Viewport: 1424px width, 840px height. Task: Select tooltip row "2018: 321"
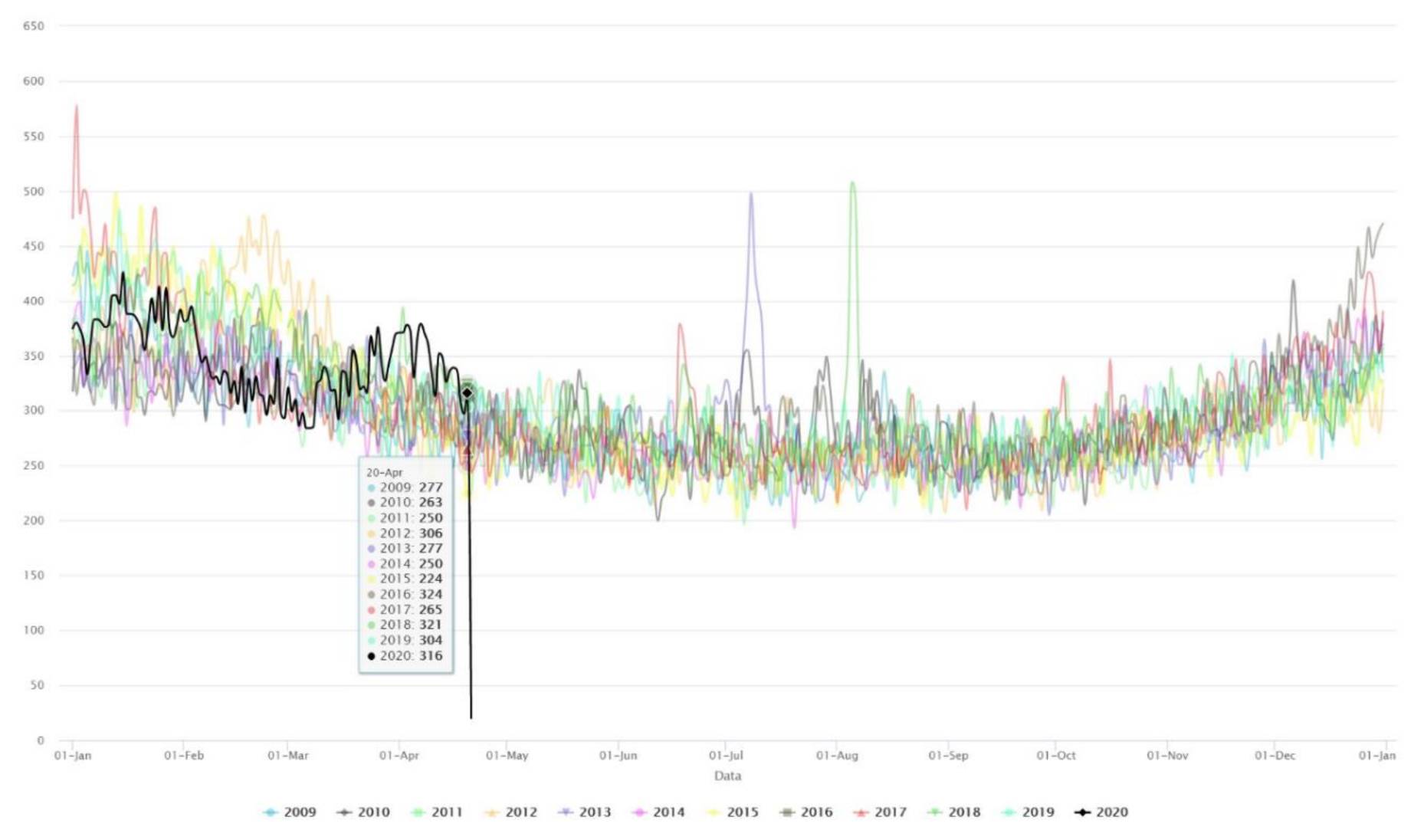[405, 625]
